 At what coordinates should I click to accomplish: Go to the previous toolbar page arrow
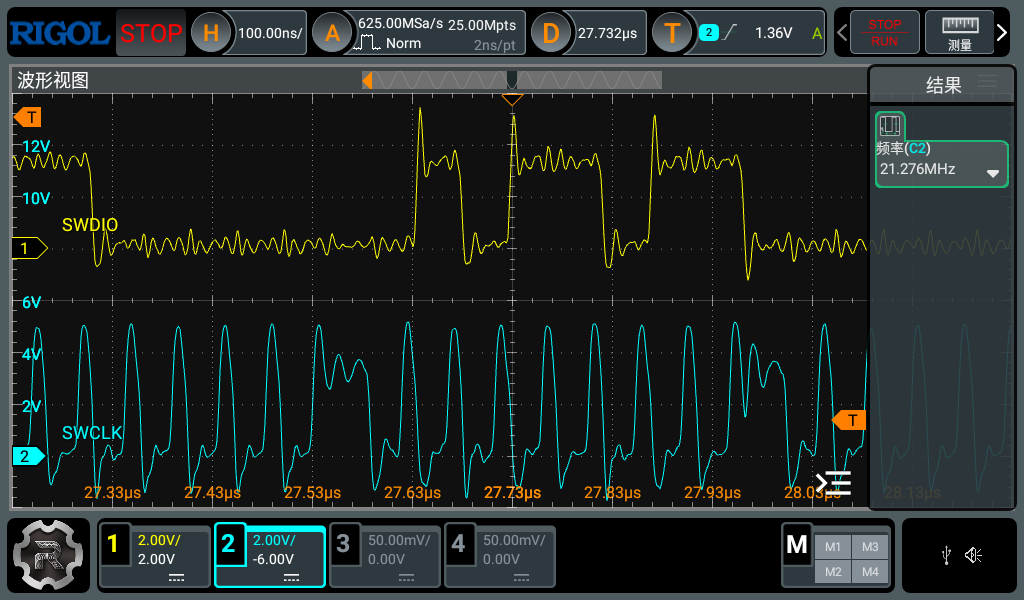coord(842,33)
